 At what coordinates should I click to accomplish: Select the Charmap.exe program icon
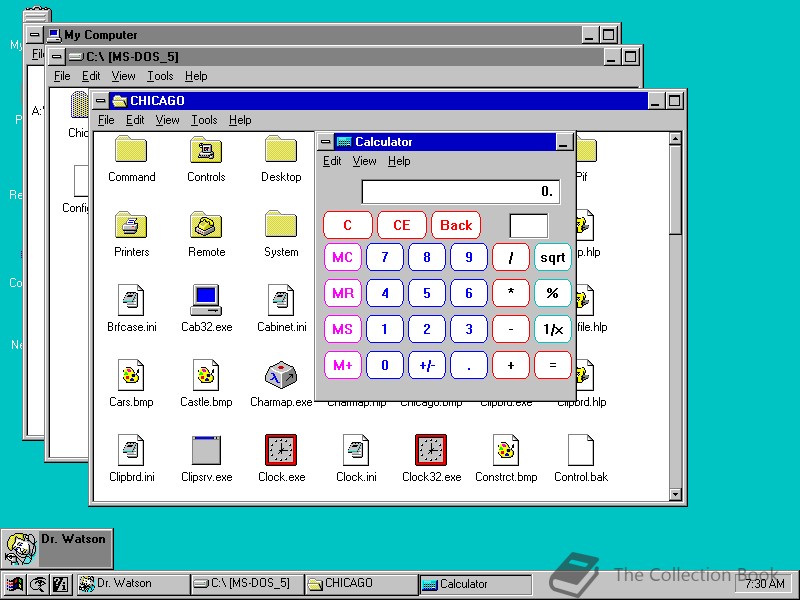coord(281,375)
